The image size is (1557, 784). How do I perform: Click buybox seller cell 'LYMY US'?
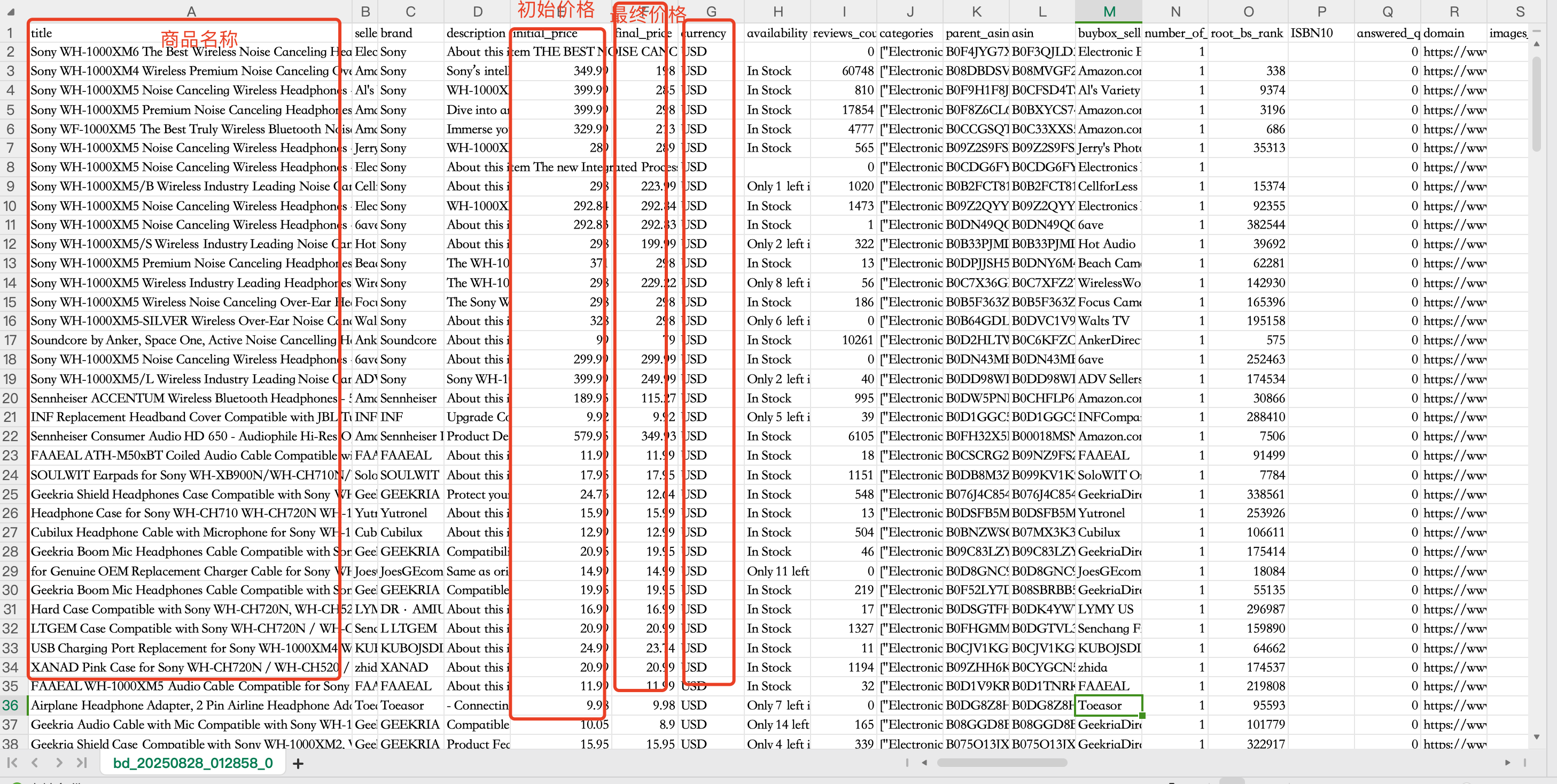point(1109,609)
